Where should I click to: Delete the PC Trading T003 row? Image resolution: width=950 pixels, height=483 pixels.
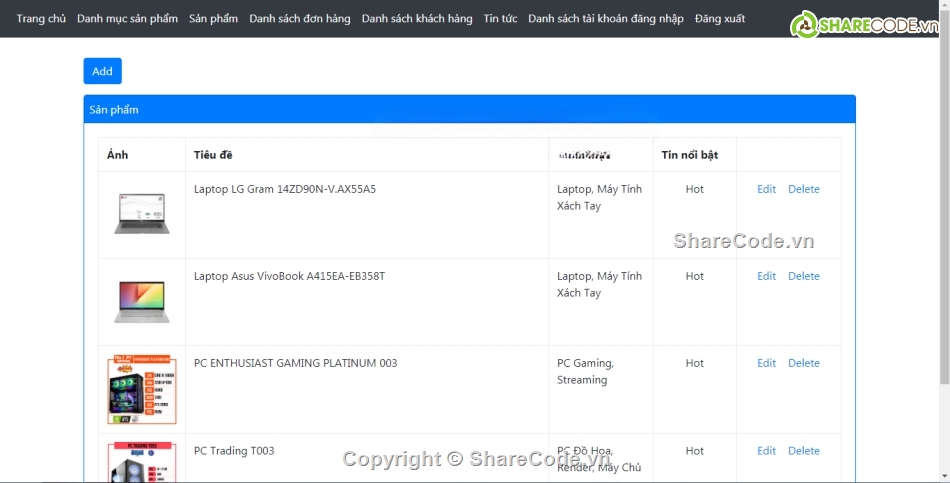pyautogui.click(x=804, y=451)
